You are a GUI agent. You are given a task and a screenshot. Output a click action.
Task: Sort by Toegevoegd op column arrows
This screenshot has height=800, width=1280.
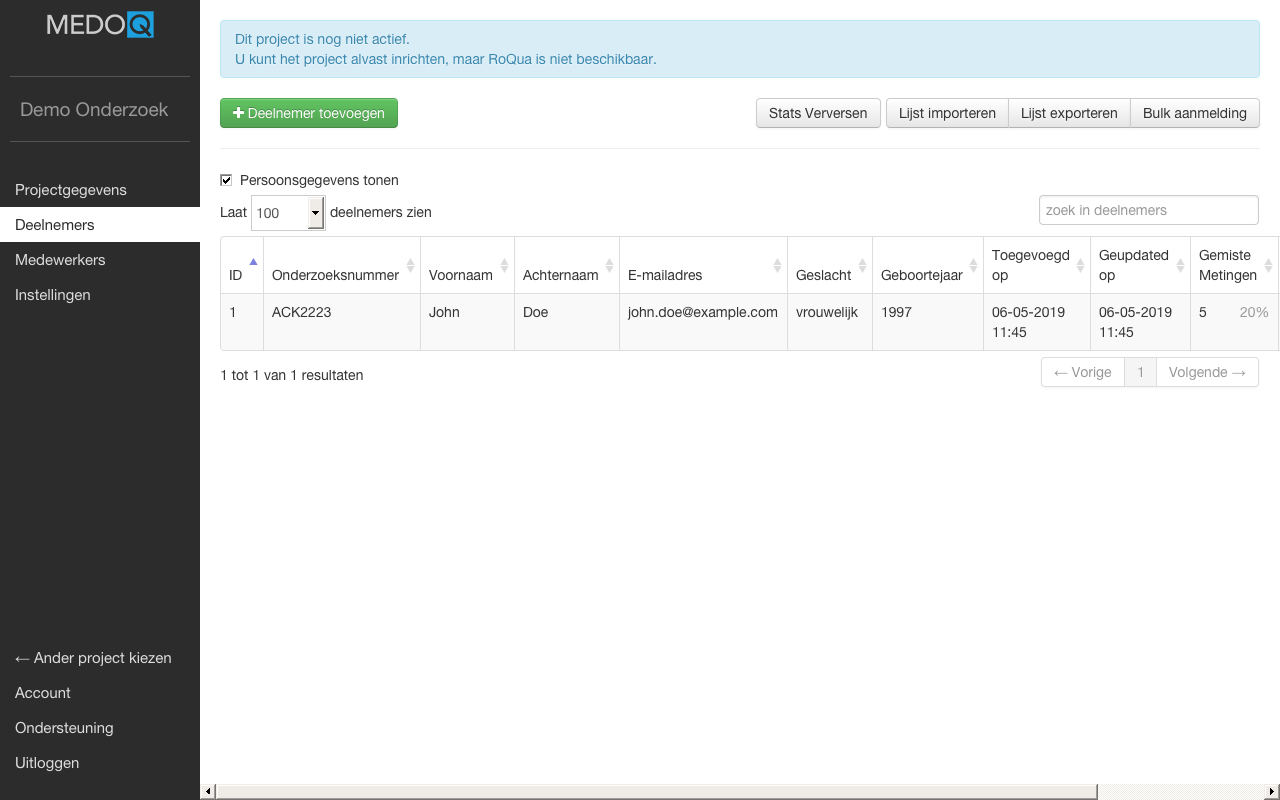click(1080, 265)
